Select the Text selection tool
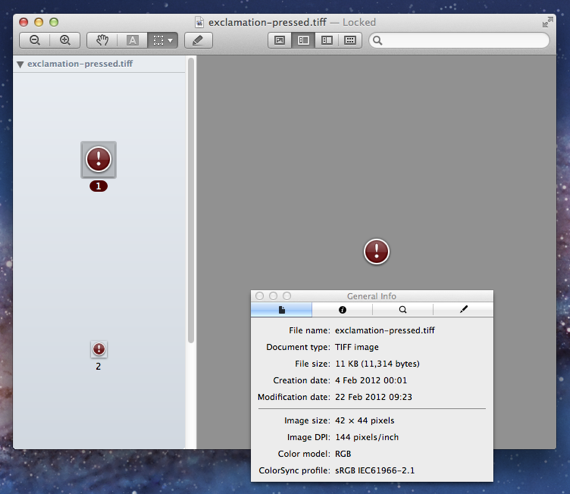 (x=132, y=40)
